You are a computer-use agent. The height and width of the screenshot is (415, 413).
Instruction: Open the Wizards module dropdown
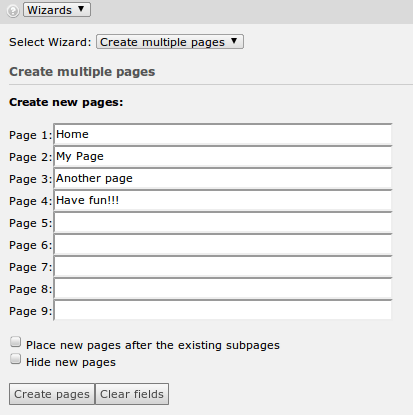pos(57,10)
